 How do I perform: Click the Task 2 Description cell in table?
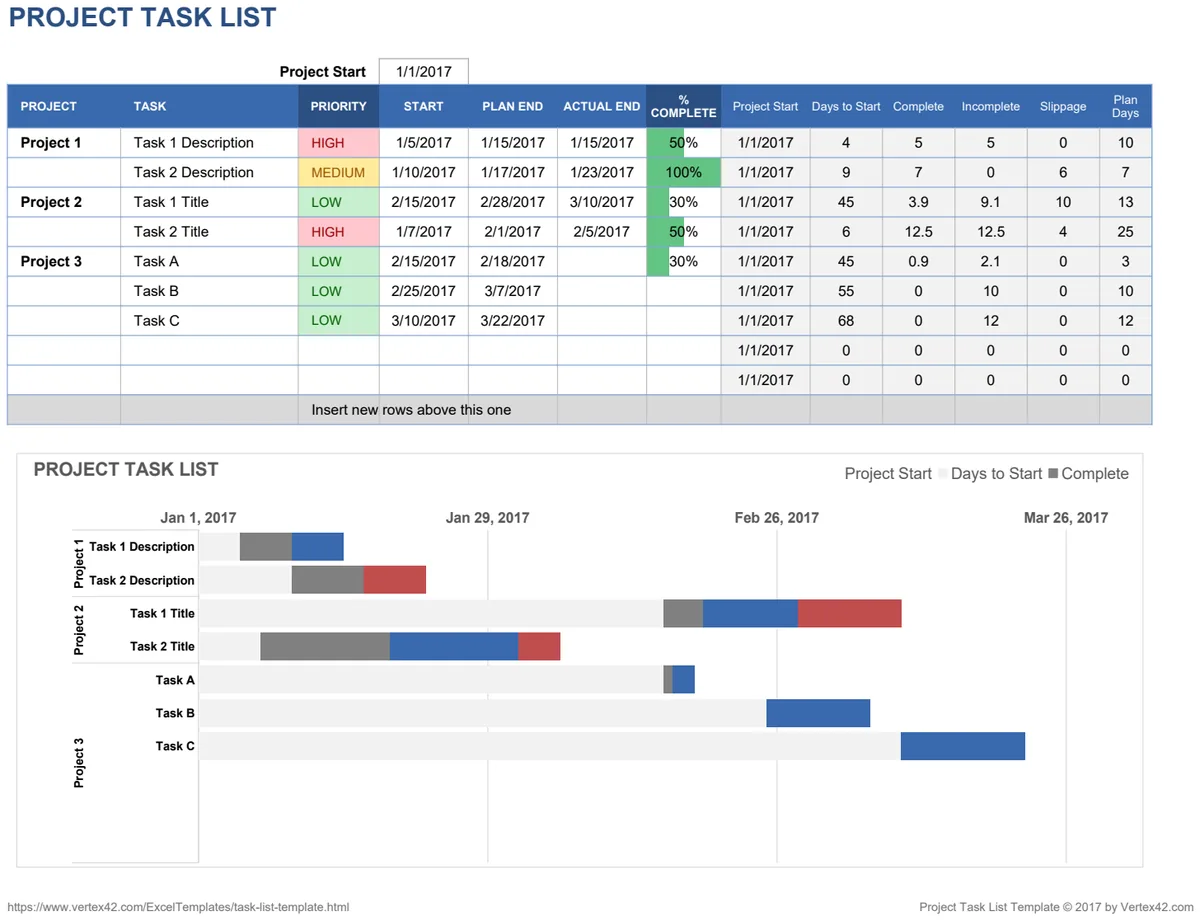point(209,172)
